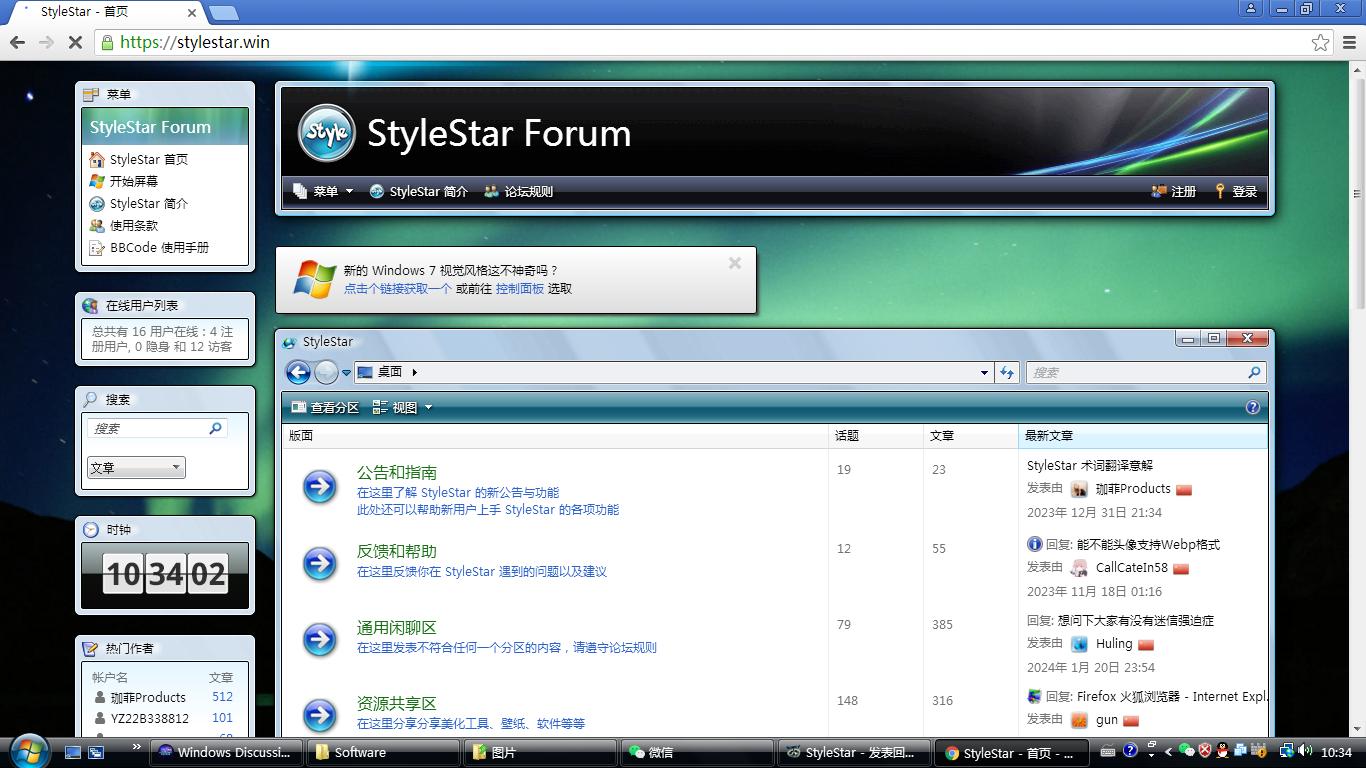Open the Huling user profile link
This screenshot has width=1366, height=768.
1114,644
